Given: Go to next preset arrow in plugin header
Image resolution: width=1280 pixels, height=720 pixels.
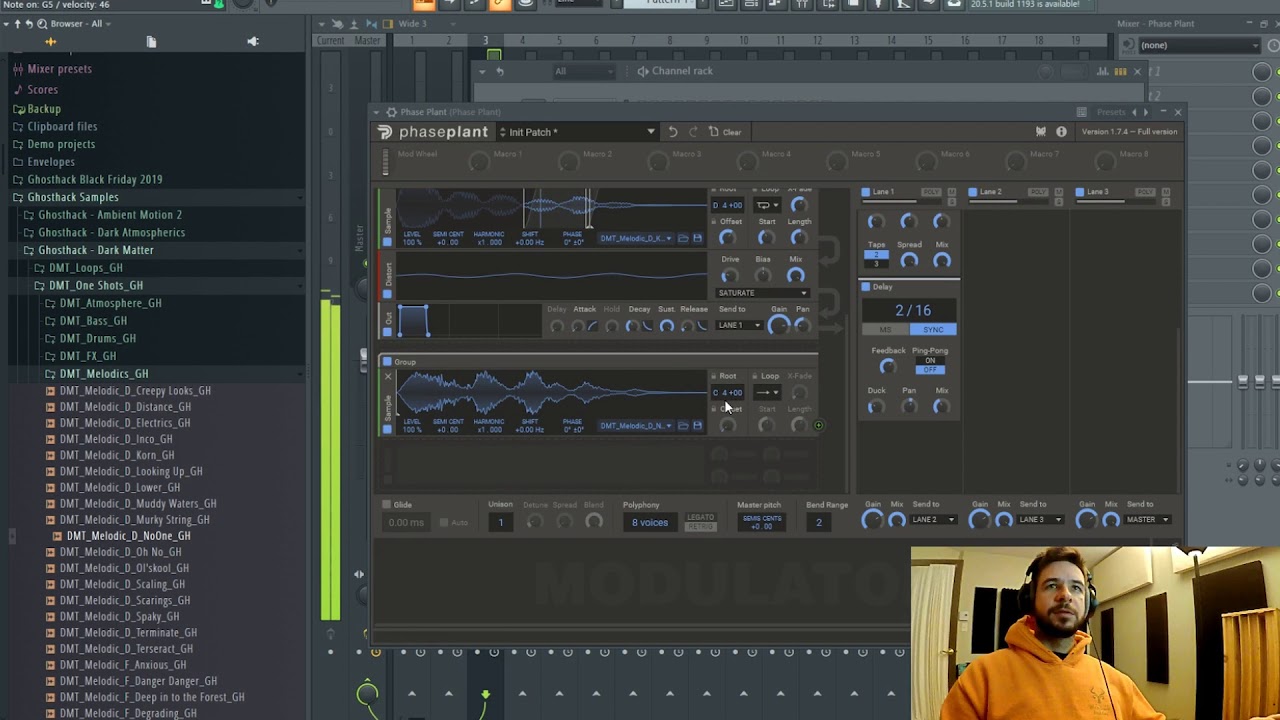Looking at the screenshot, I should coord(1146,112).
